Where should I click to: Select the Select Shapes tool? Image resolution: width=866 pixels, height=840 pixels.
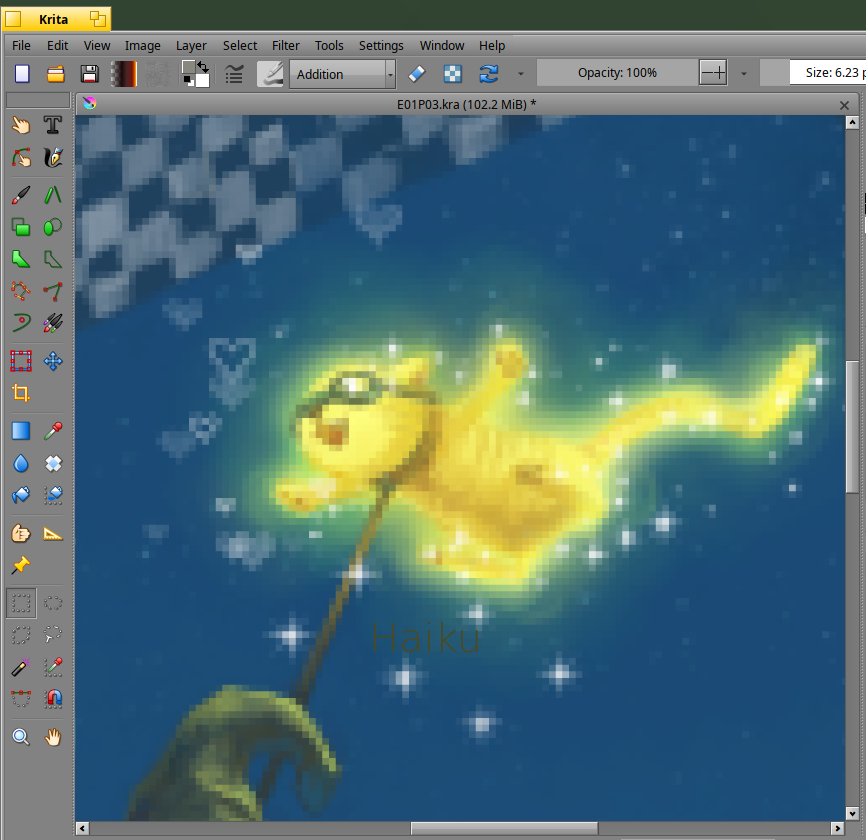pyautogui.click(x=21, y=125)
